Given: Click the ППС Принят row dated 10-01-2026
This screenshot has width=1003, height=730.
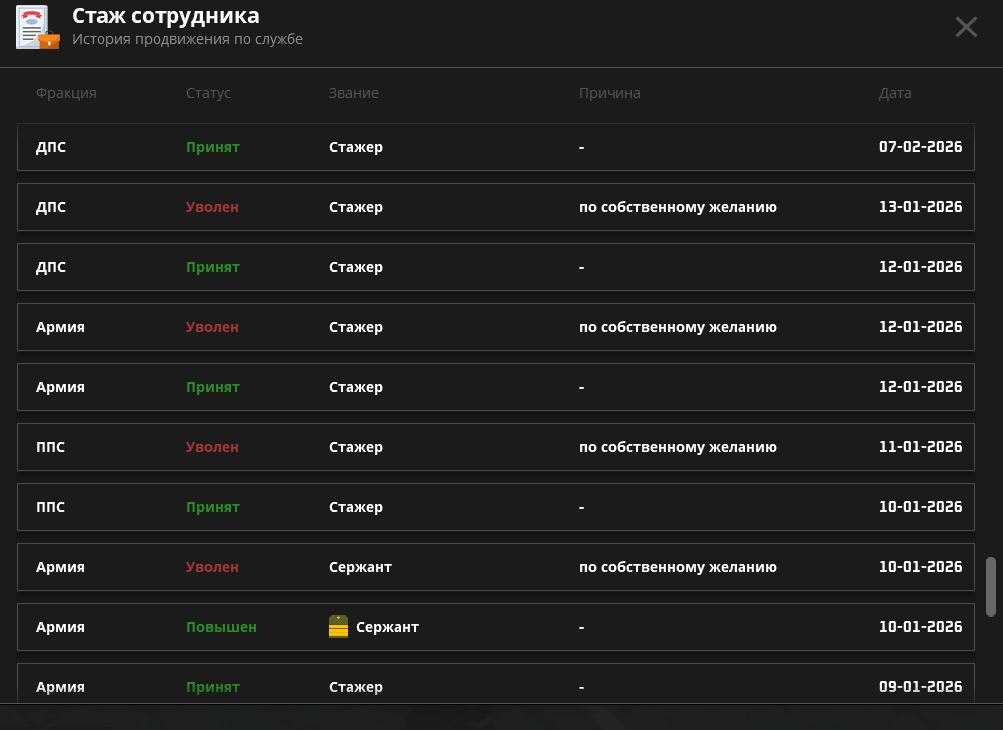Looking at the screenshot, I should point(496,507).
